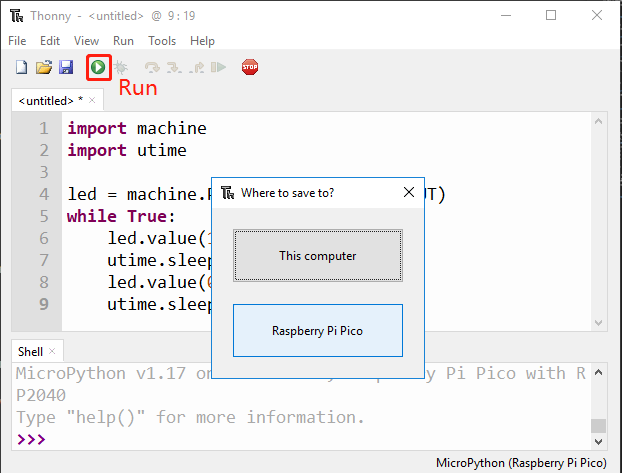Click the 'Type "help()" for more information.' shell line
The width and height of the screenshot is (622, 473).
coord(190,417)
